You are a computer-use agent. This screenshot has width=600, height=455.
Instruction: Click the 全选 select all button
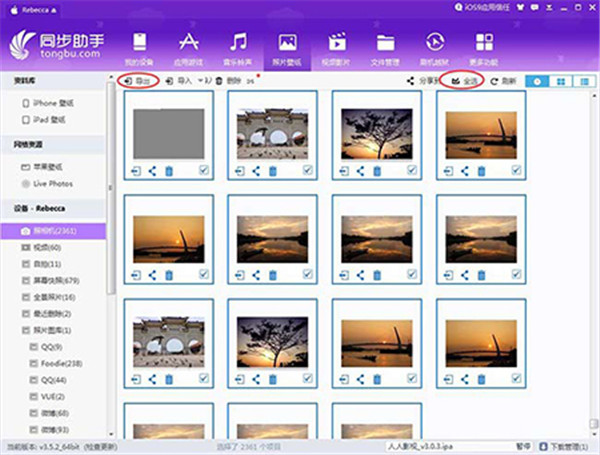[x=463, y=79]
